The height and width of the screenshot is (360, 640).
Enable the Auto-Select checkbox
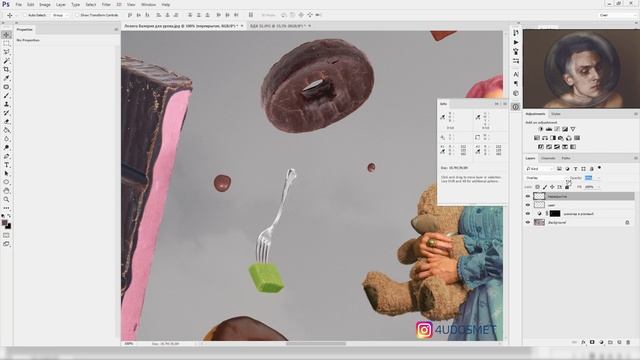(x=25, y=15)
